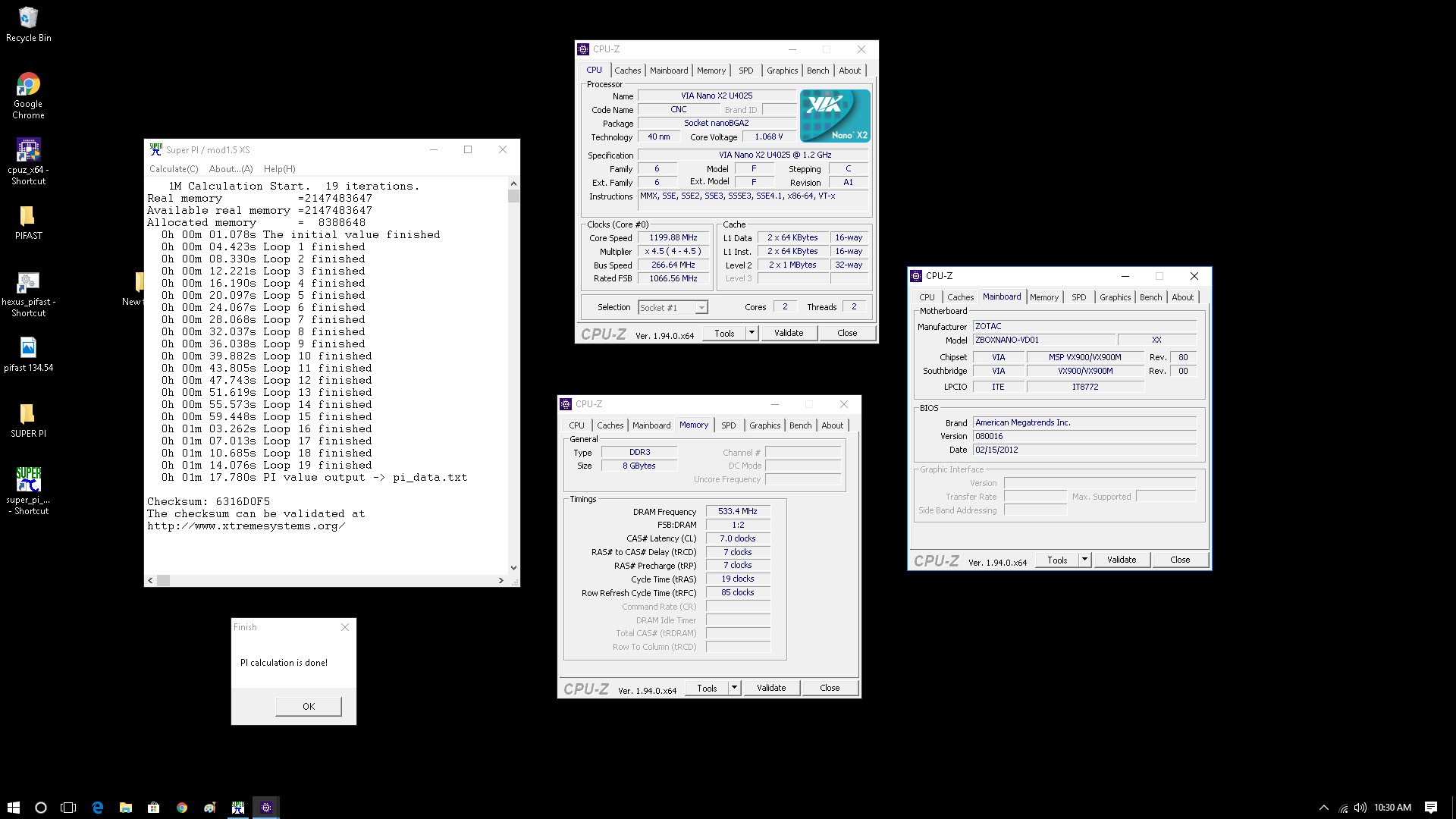Open About tab in Mainboard CPU-Z window
This screenshot has width=1456, height=819.
click(x=1182, y=297)
